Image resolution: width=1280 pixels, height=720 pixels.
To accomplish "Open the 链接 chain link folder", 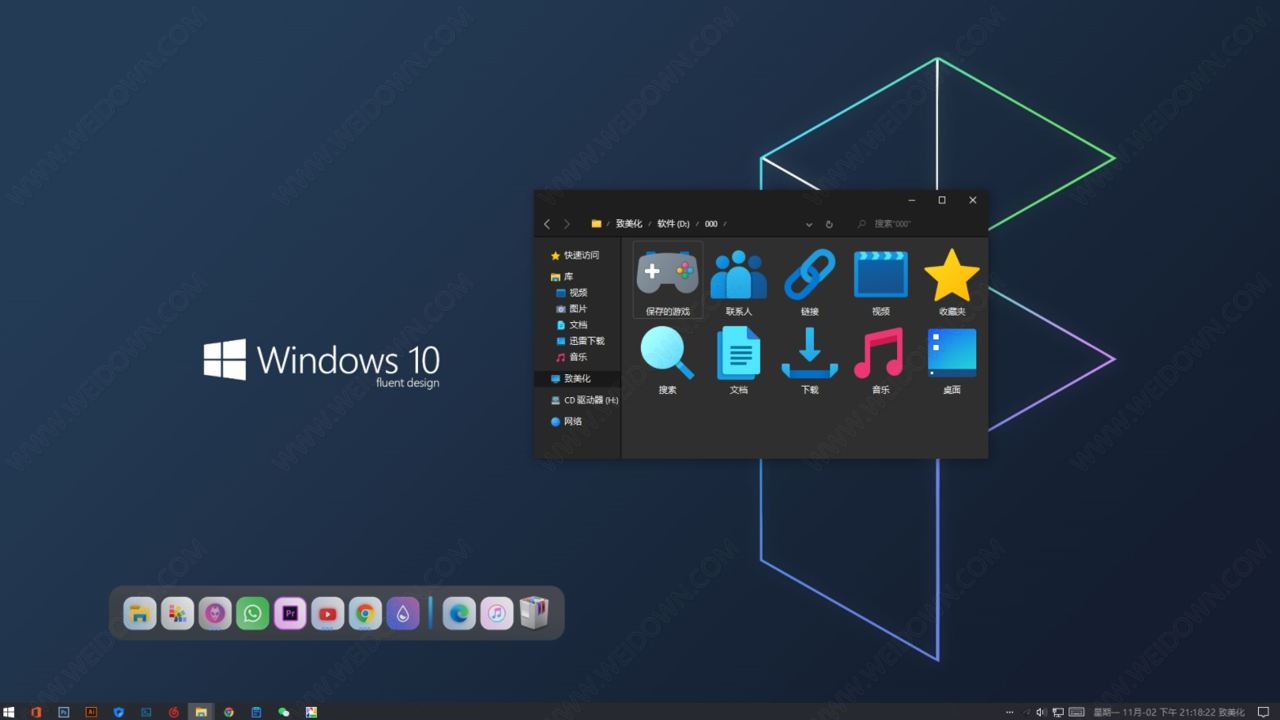I will pos(809,276).
